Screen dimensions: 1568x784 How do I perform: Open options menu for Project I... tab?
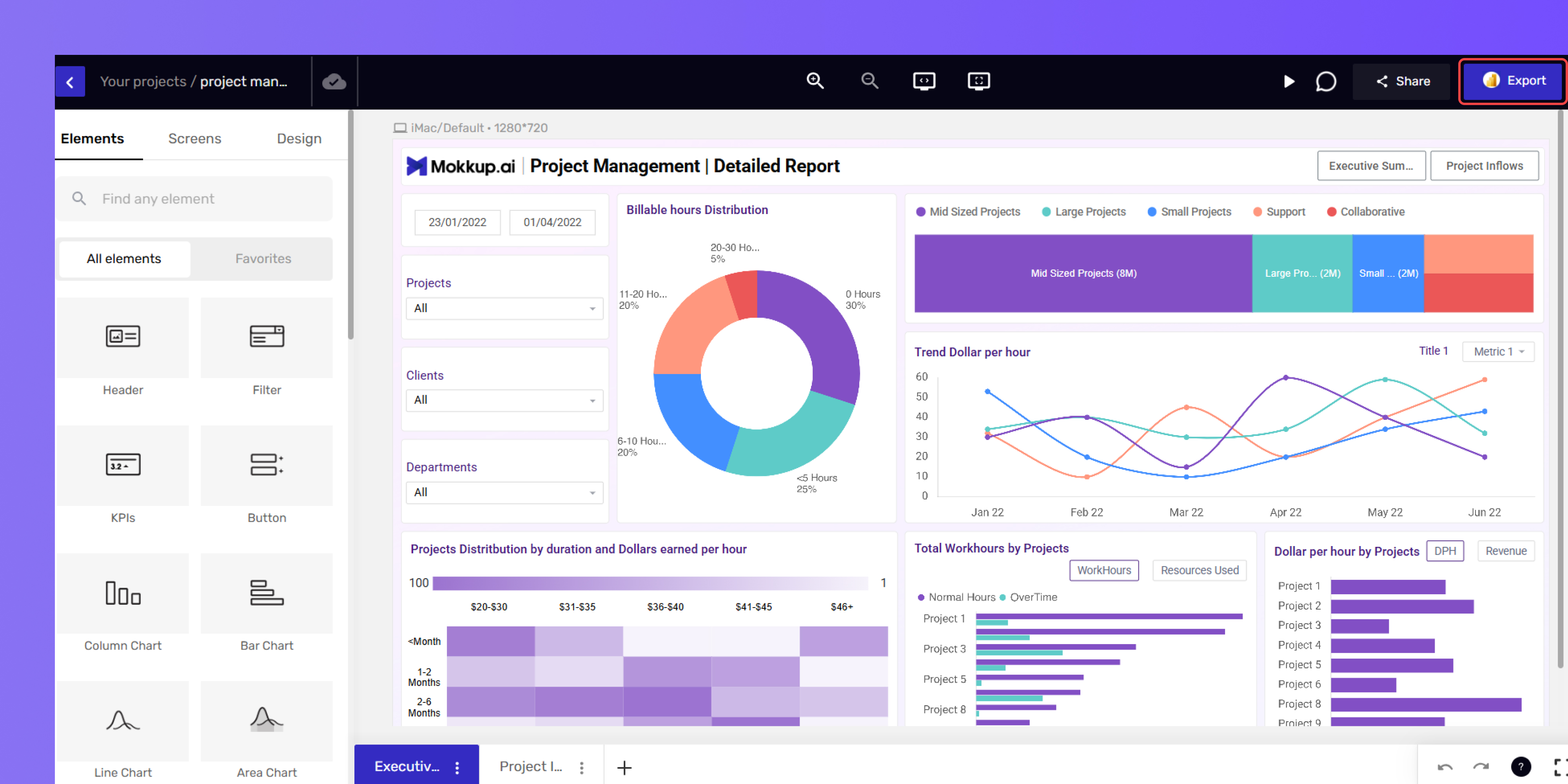point(582,768)
